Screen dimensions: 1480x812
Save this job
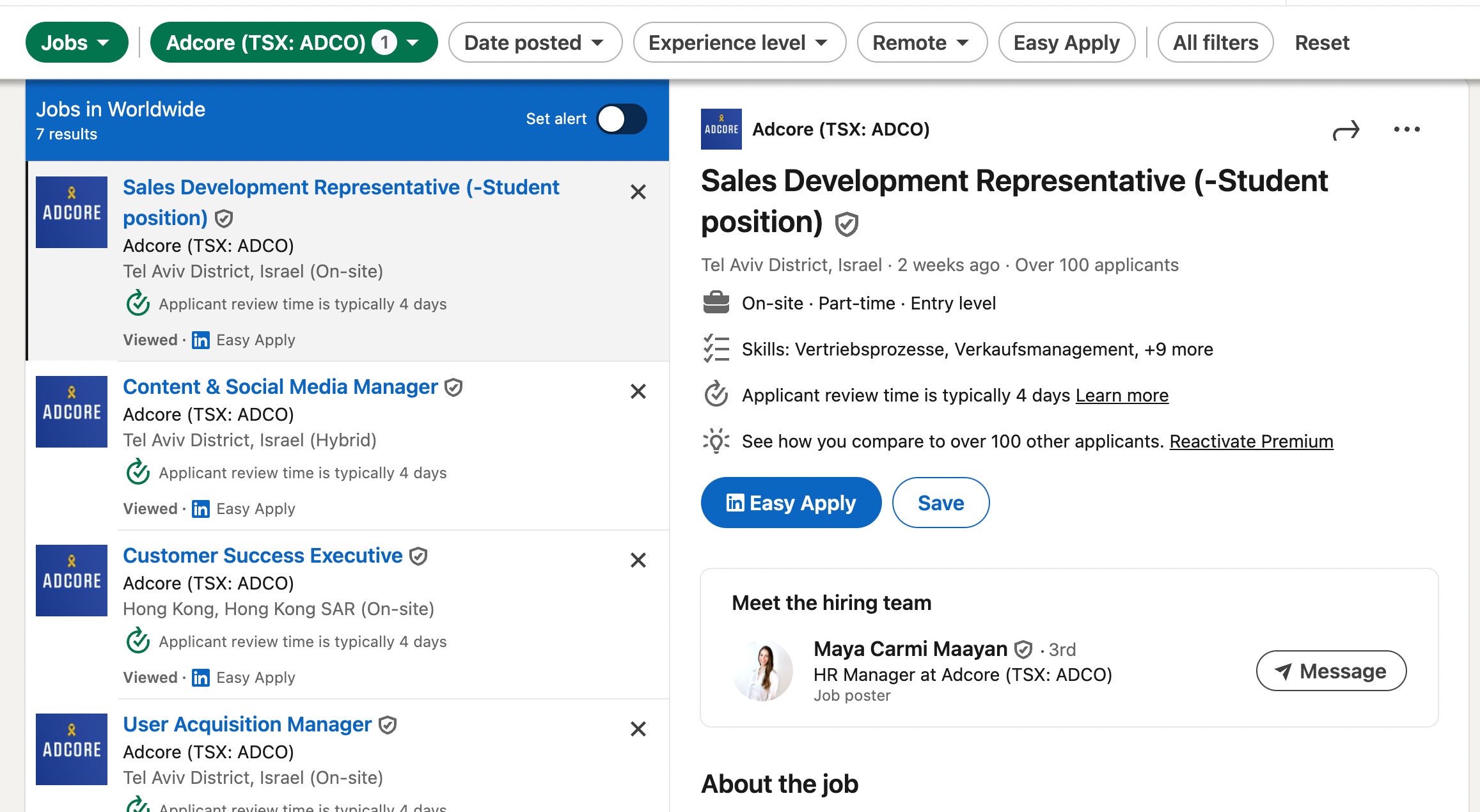pos(941,503)
